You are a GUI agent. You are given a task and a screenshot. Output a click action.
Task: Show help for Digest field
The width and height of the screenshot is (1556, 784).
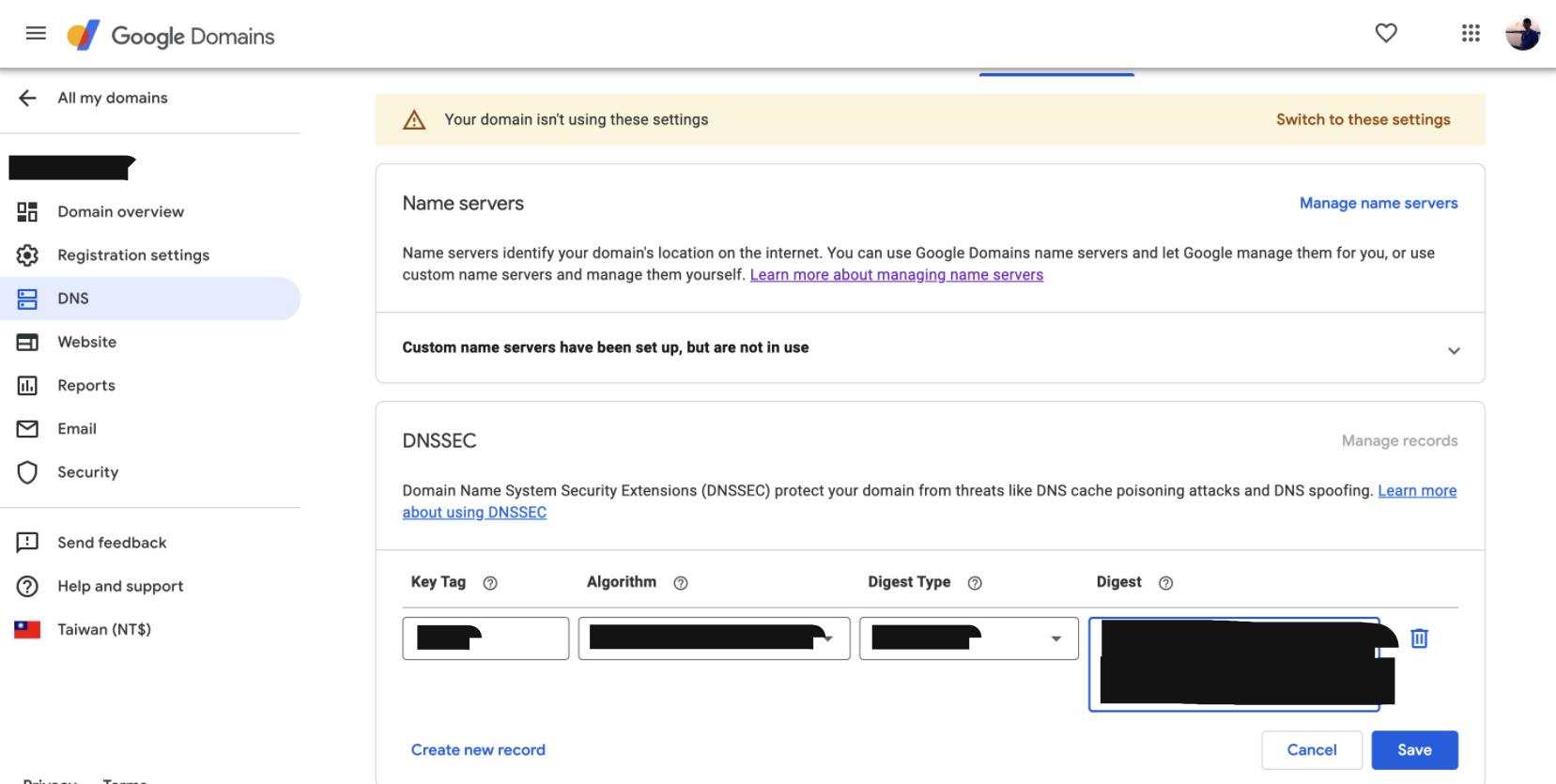pyautogui.click(x=1165, y=583)
